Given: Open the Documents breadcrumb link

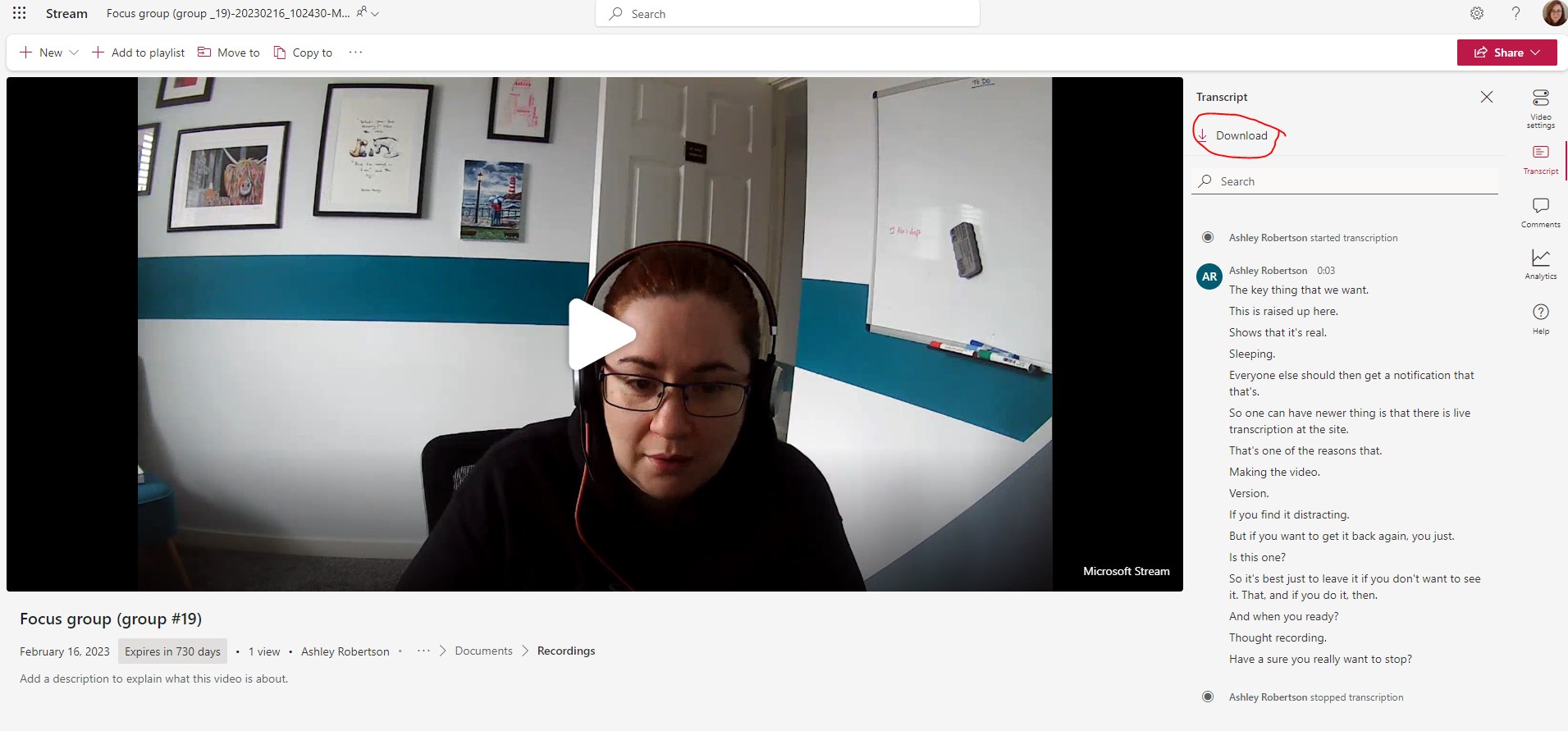Looking at the screenshot, I should pyautogui.click(x=483, y=651).
